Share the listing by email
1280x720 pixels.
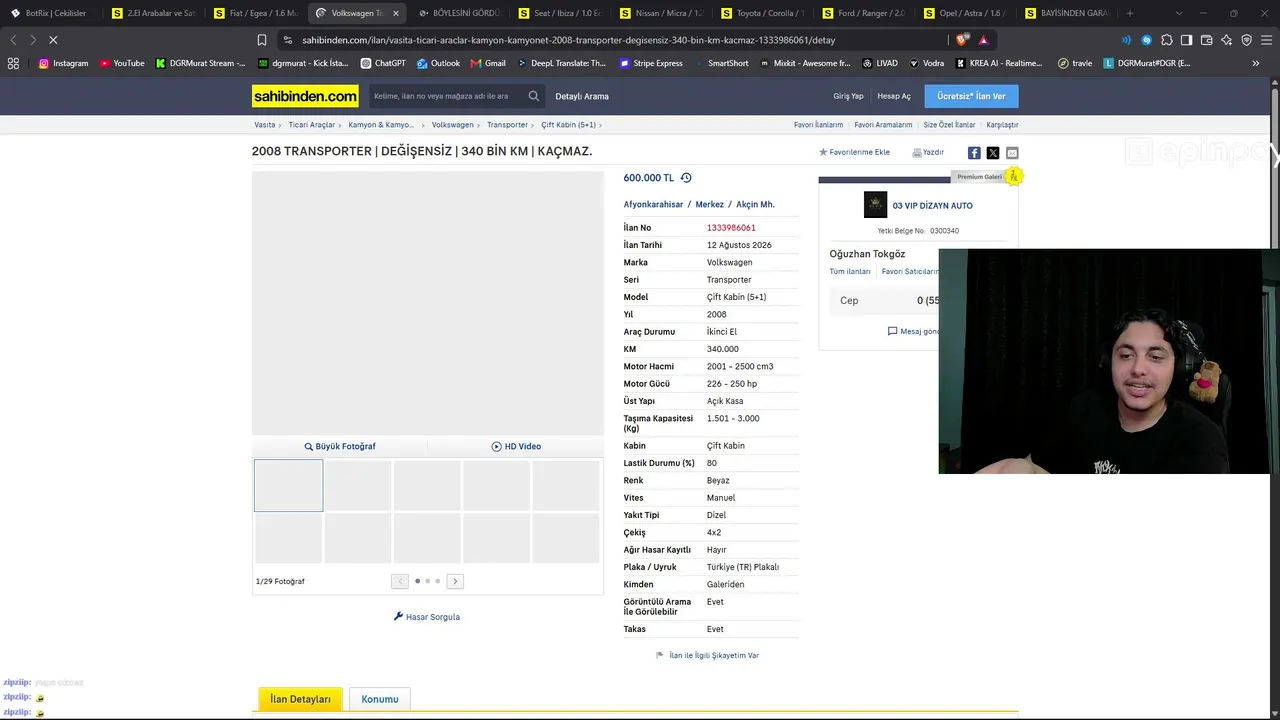[1012, 153]
